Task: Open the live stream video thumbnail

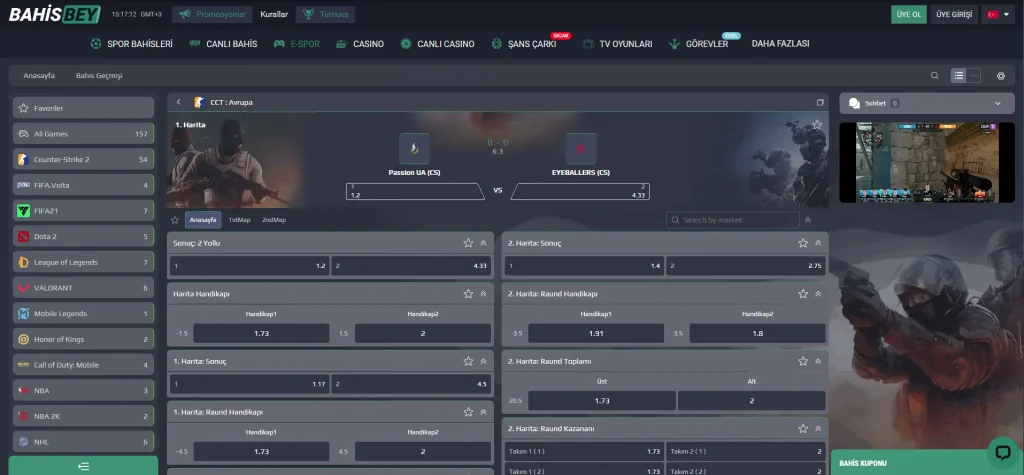Action: [927, 163]
